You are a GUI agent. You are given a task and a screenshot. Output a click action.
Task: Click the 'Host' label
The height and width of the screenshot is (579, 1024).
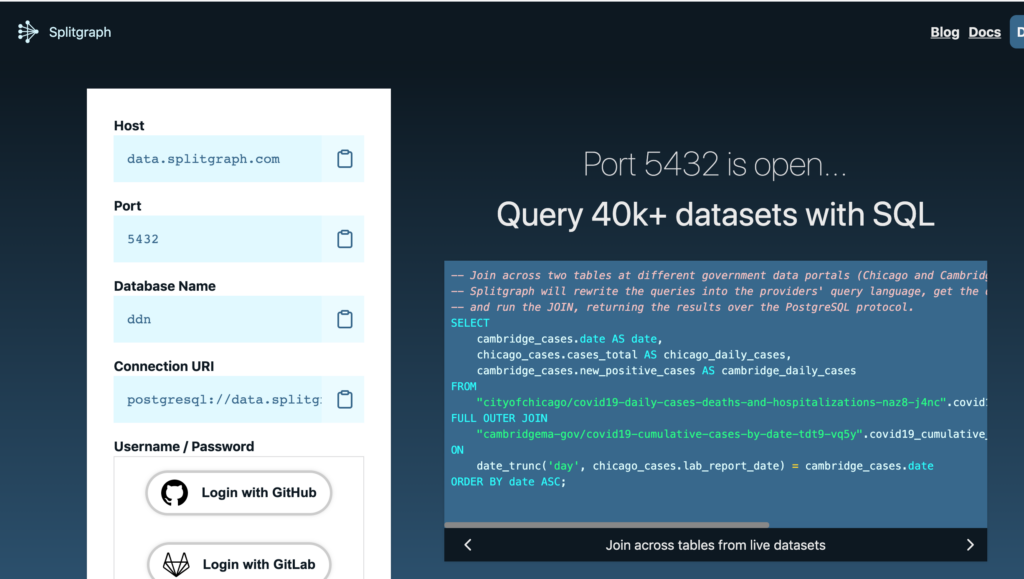129,125
